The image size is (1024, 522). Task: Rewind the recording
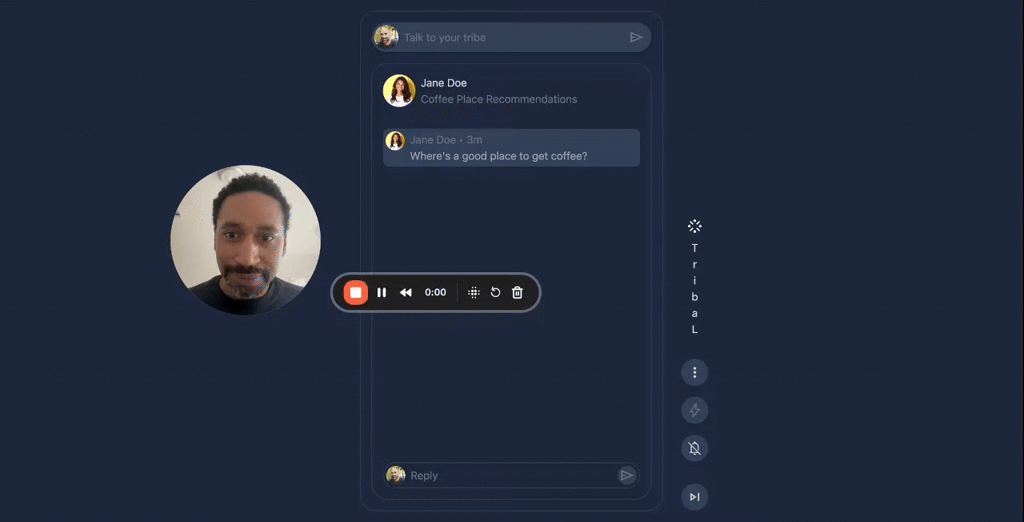(x=406, y=293)
